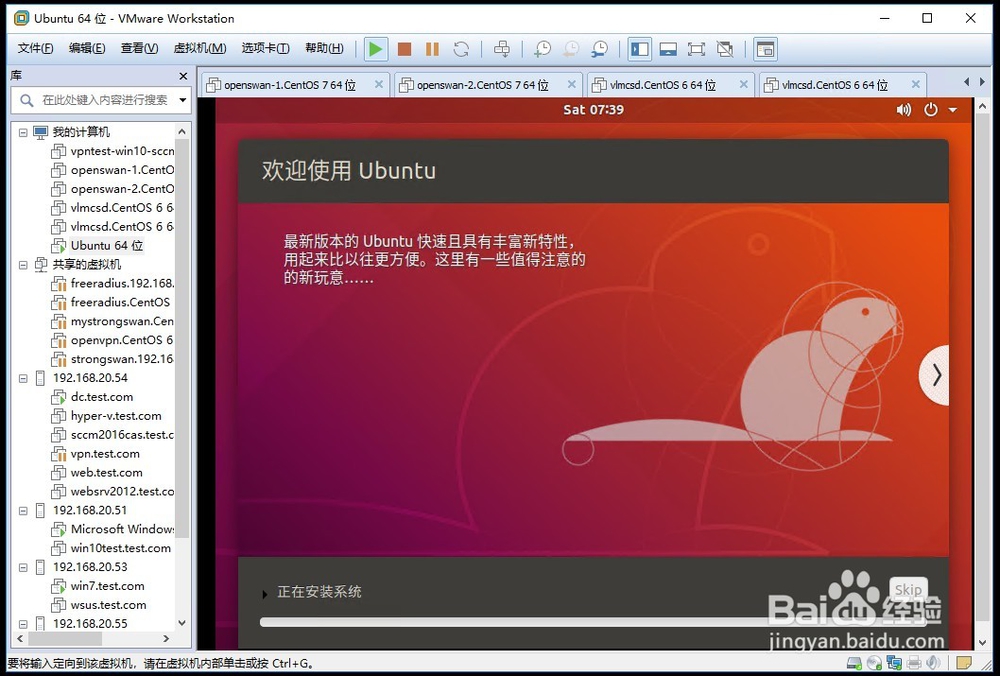The height and width of the screenshot is (676, 1000).
Task: Shut down the guest with the stop icon
Action: [x=404, y=49]
